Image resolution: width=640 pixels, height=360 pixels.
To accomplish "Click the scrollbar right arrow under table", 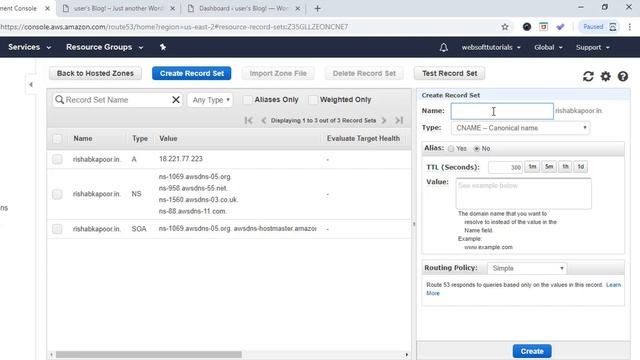I will (407, 354).
